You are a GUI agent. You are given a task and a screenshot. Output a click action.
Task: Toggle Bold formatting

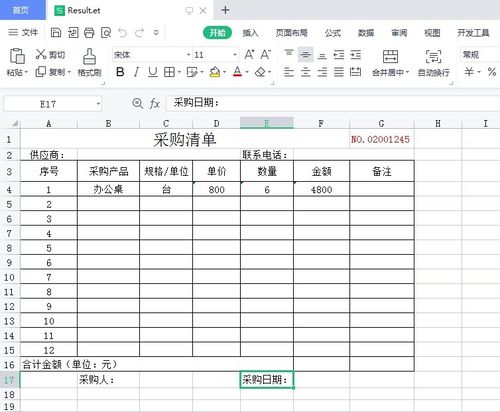[120, 72]
